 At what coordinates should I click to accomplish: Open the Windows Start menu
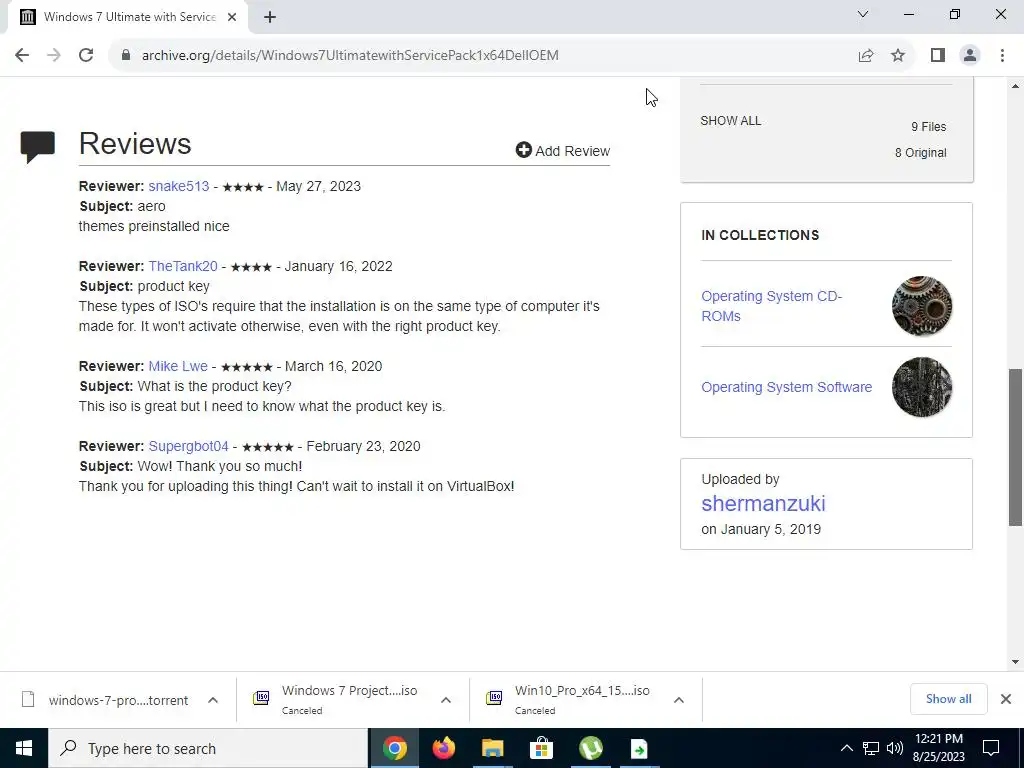point(24,748)
